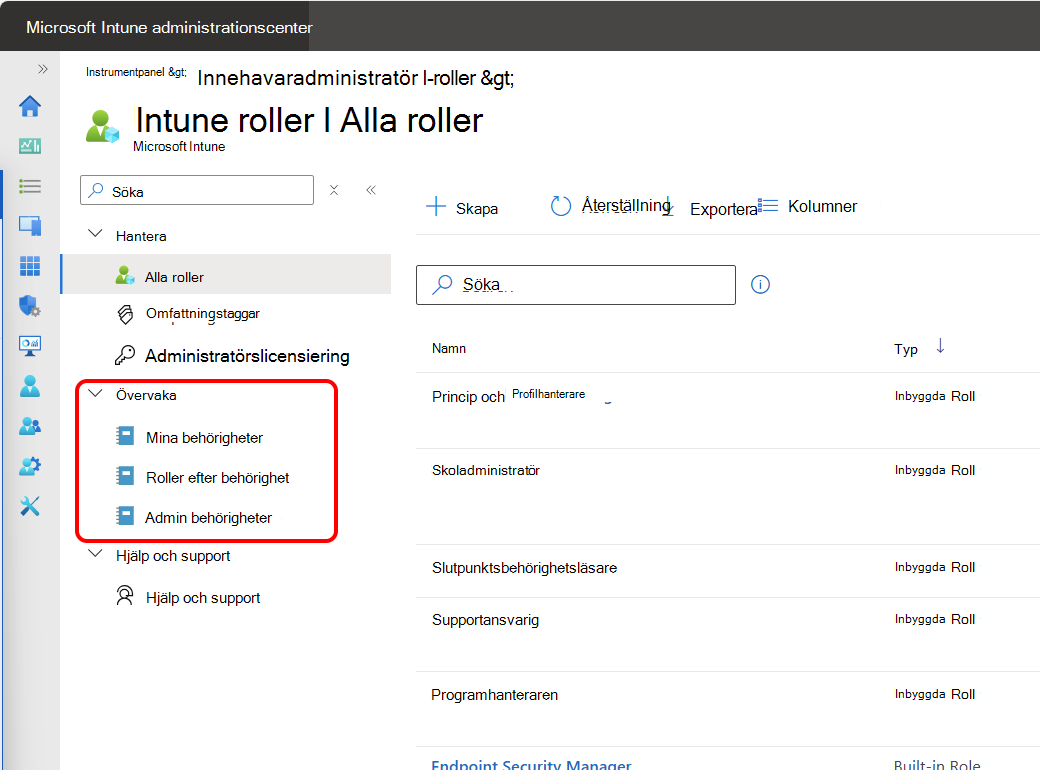This screenshot has height=770, width=1040.
Task: Collapse the Hantera section
Action: pyautogui.click(x=95, y=235)
